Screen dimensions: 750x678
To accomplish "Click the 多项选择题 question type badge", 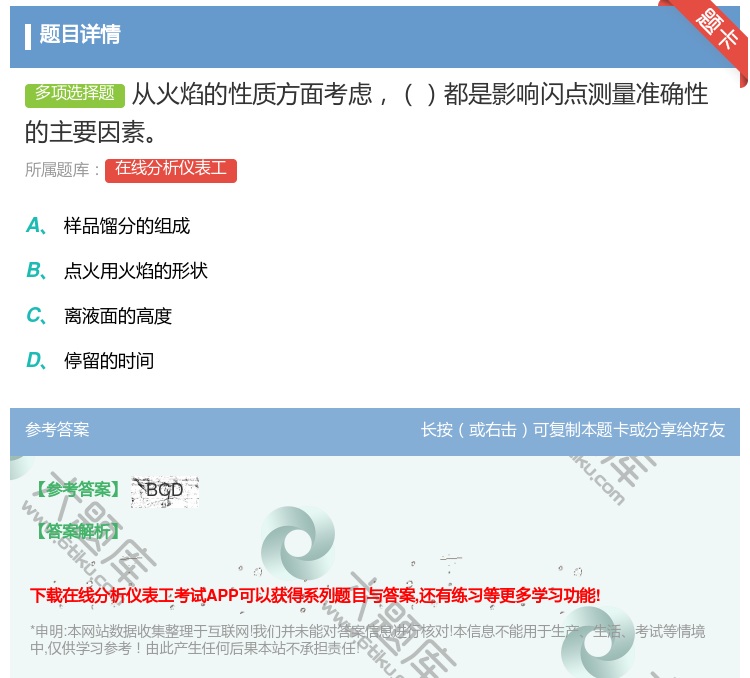I will (x=75, y=94).
